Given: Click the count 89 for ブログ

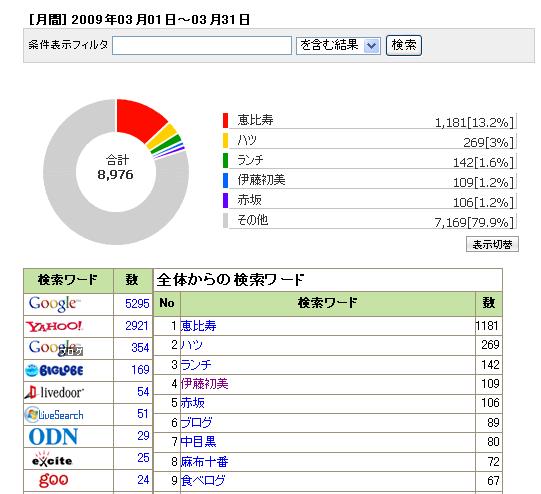Looking at the screenshot, I should point(493,423).
